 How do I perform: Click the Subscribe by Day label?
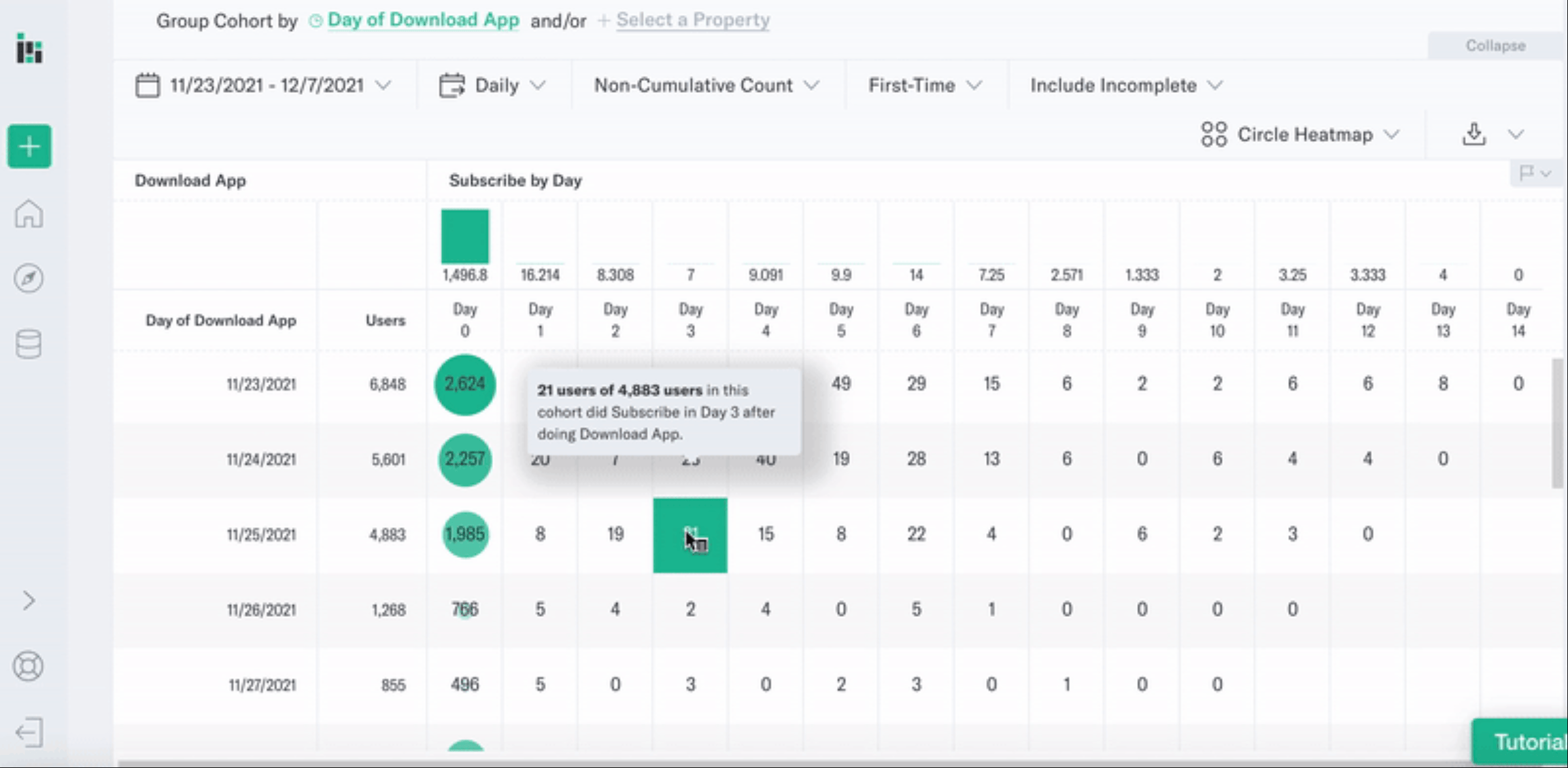click(517, 180)
